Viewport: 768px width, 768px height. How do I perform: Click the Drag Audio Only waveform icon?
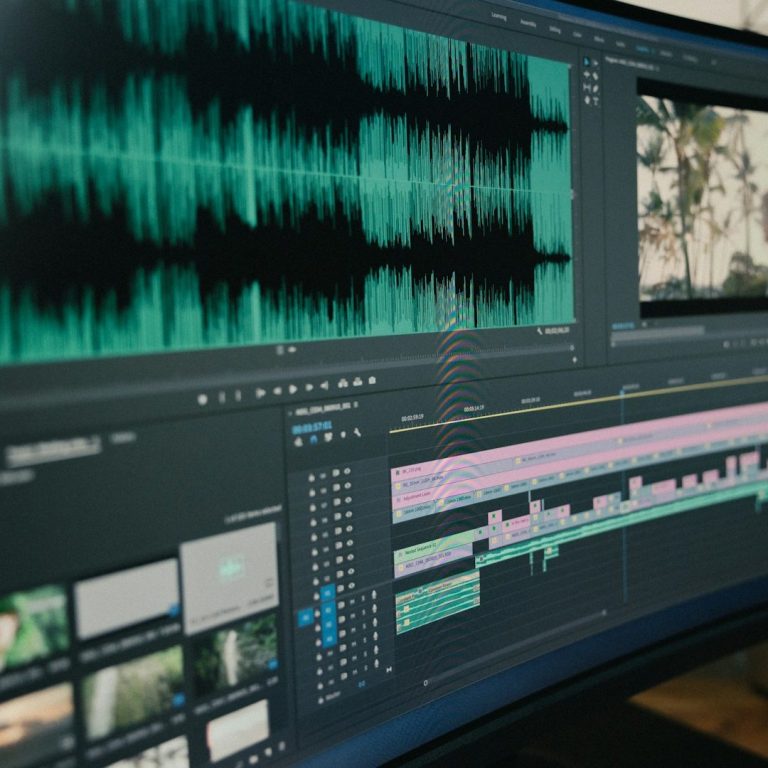pyautogui.click(x=292, y=349)
